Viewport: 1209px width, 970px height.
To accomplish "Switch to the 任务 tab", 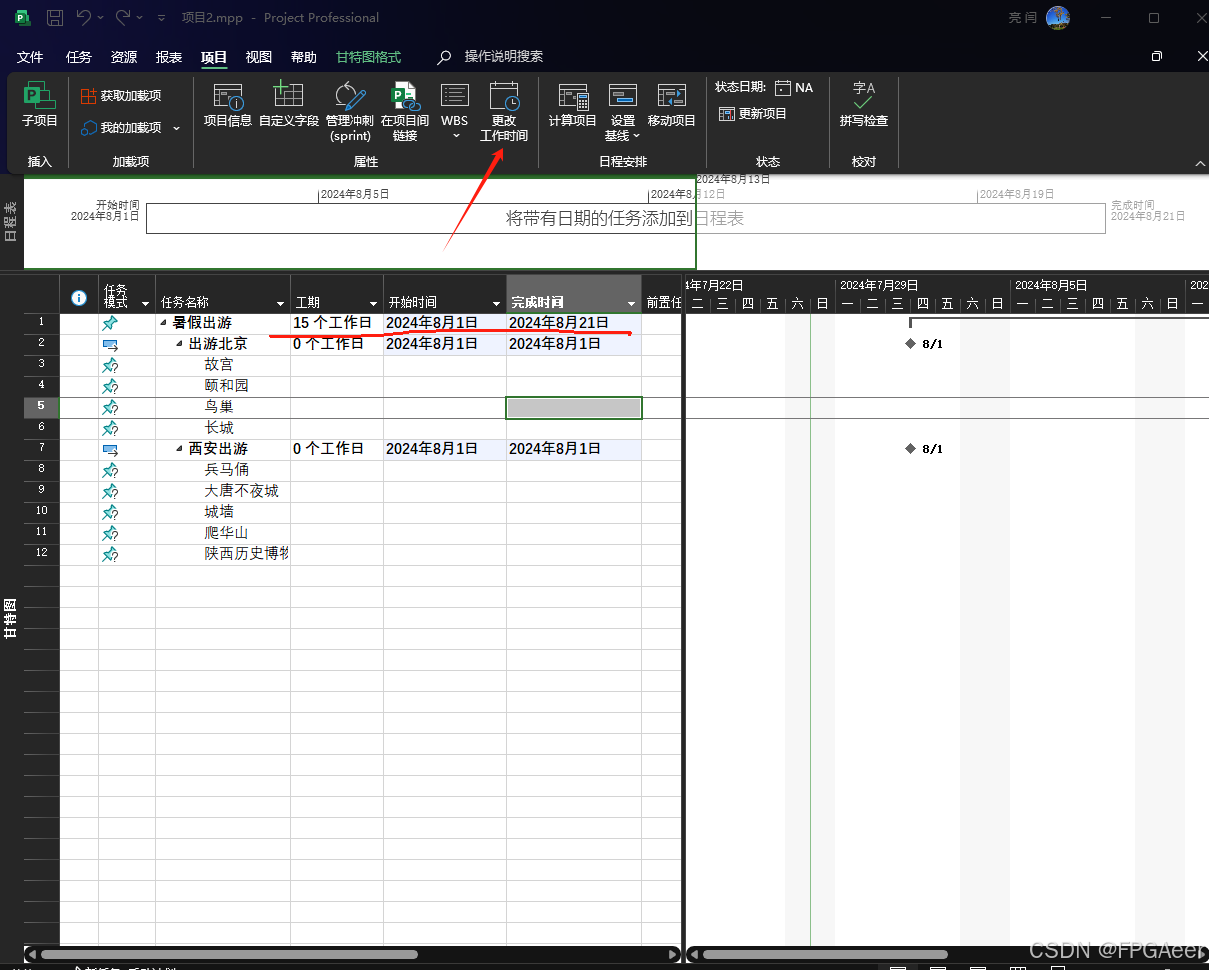I will 79,57.
